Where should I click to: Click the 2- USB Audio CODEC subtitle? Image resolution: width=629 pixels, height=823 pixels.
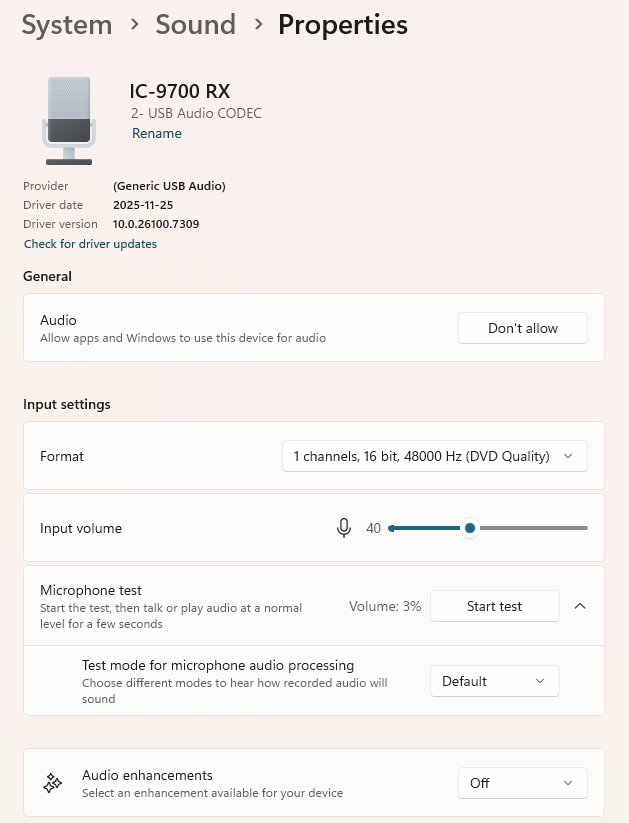pos(196,113)
